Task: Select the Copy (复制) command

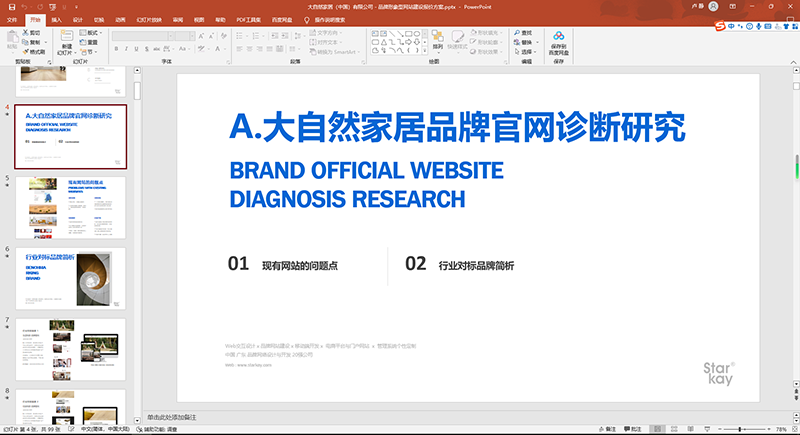Action: (32, 42)
